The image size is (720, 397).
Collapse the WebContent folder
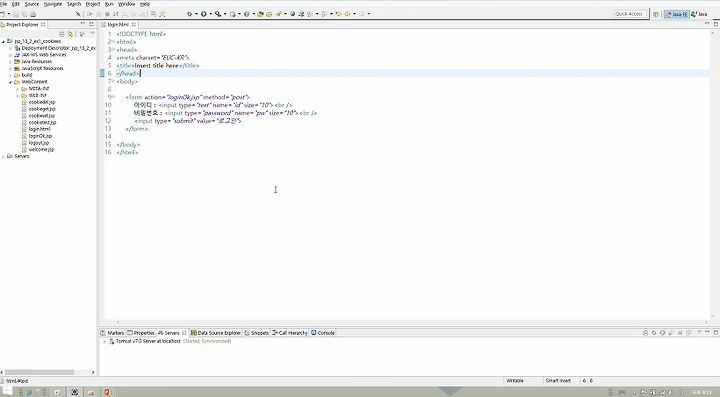pos(11,82)
